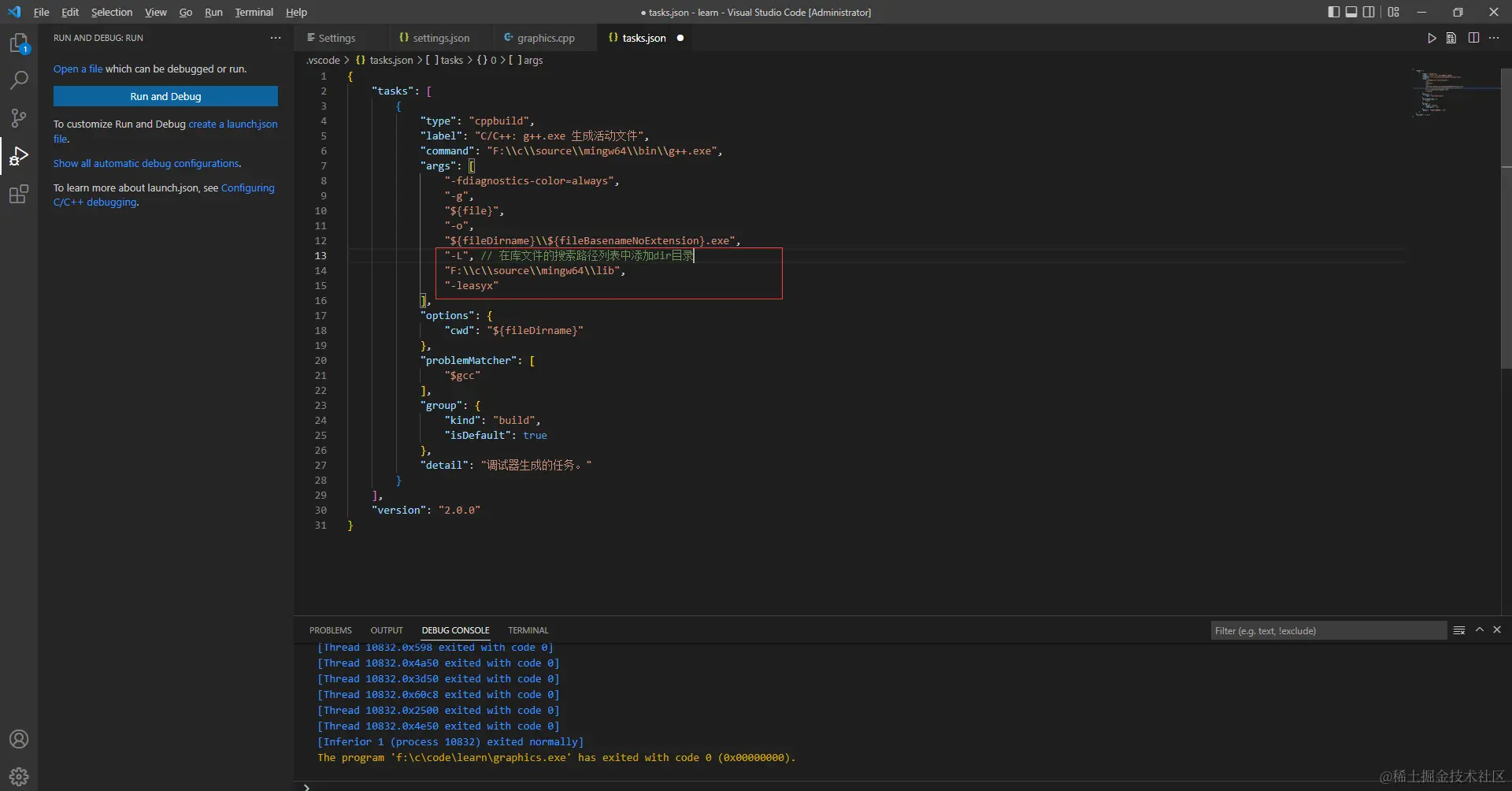Viewport: 1512px width, 791px height.
Task: Open the Source Control view
Action: click(x=18, y=118)
